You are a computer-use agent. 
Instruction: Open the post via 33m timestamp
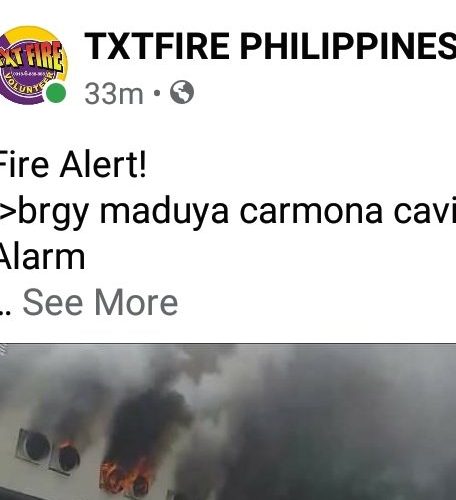click(114, 94)
